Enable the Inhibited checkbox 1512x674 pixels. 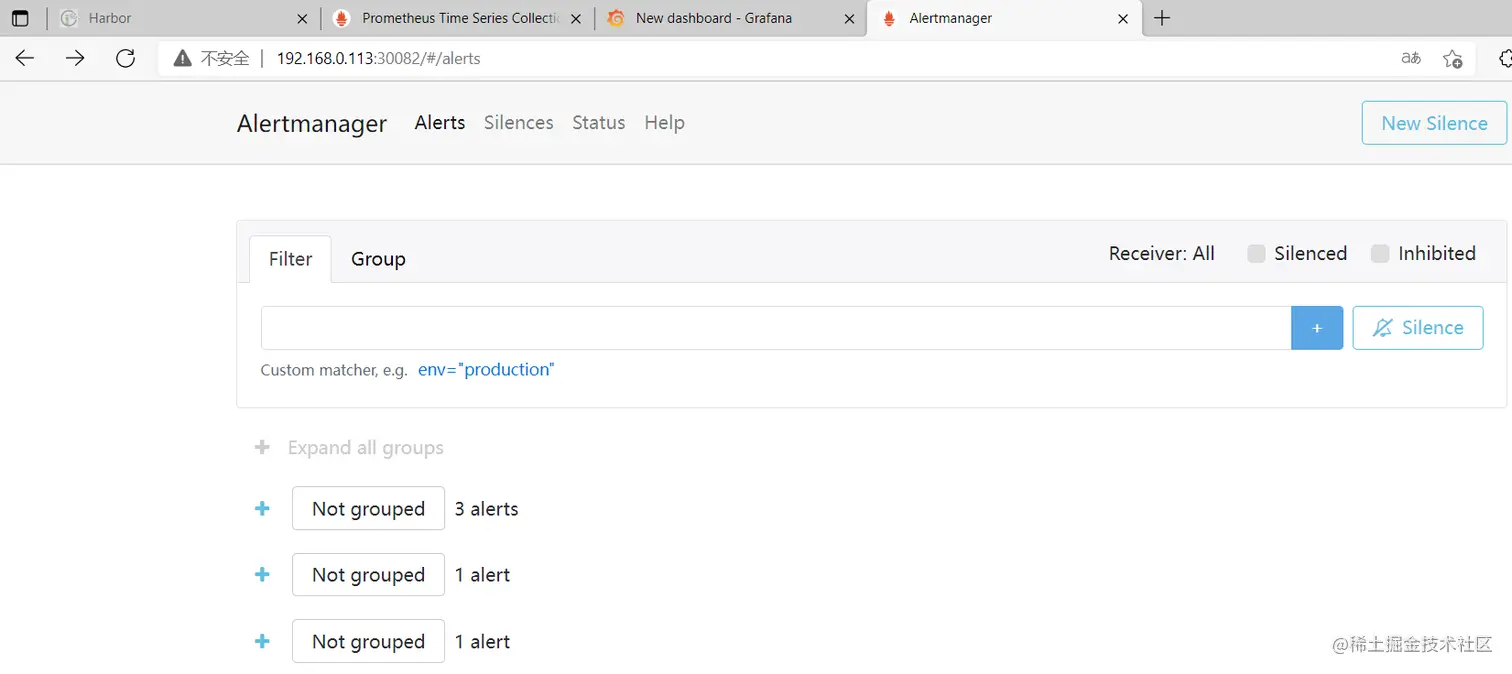coord(1380,253)
